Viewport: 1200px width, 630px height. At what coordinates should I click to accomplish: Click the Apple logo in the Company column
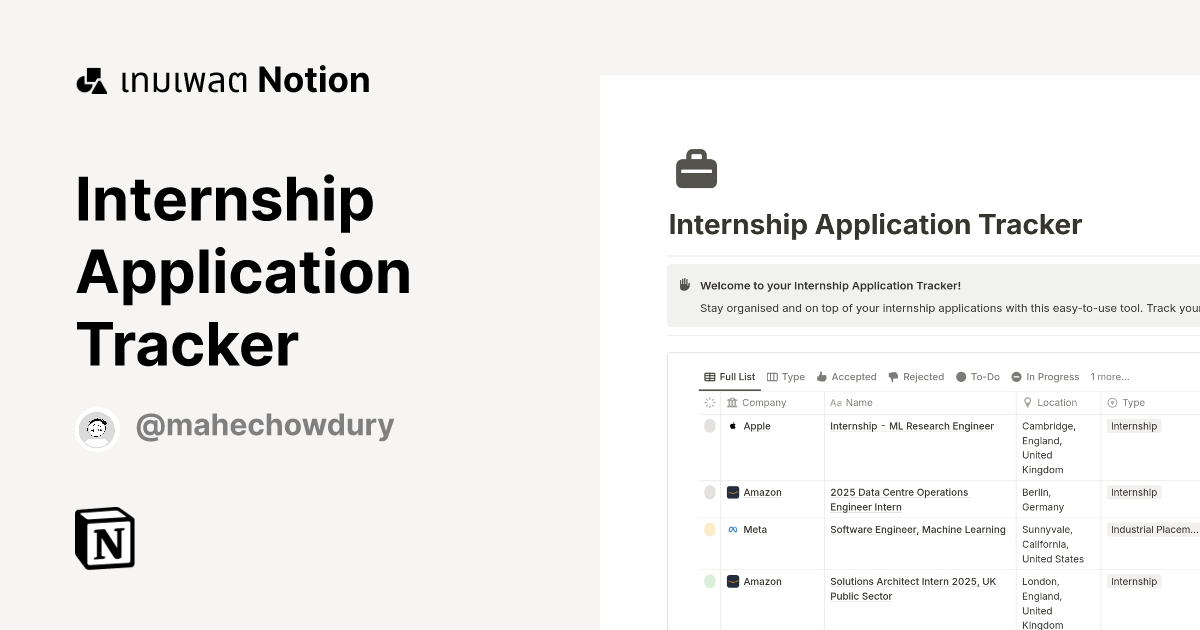[x=734, y=425]
